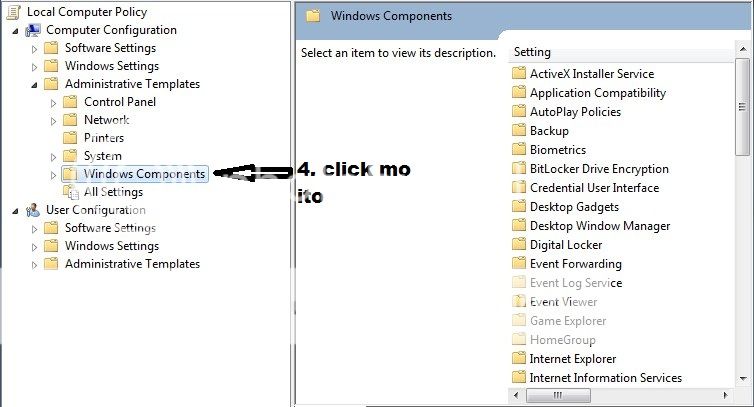
Task: Click the Internet Explorer folder icon
Action: tap(518, 359)
